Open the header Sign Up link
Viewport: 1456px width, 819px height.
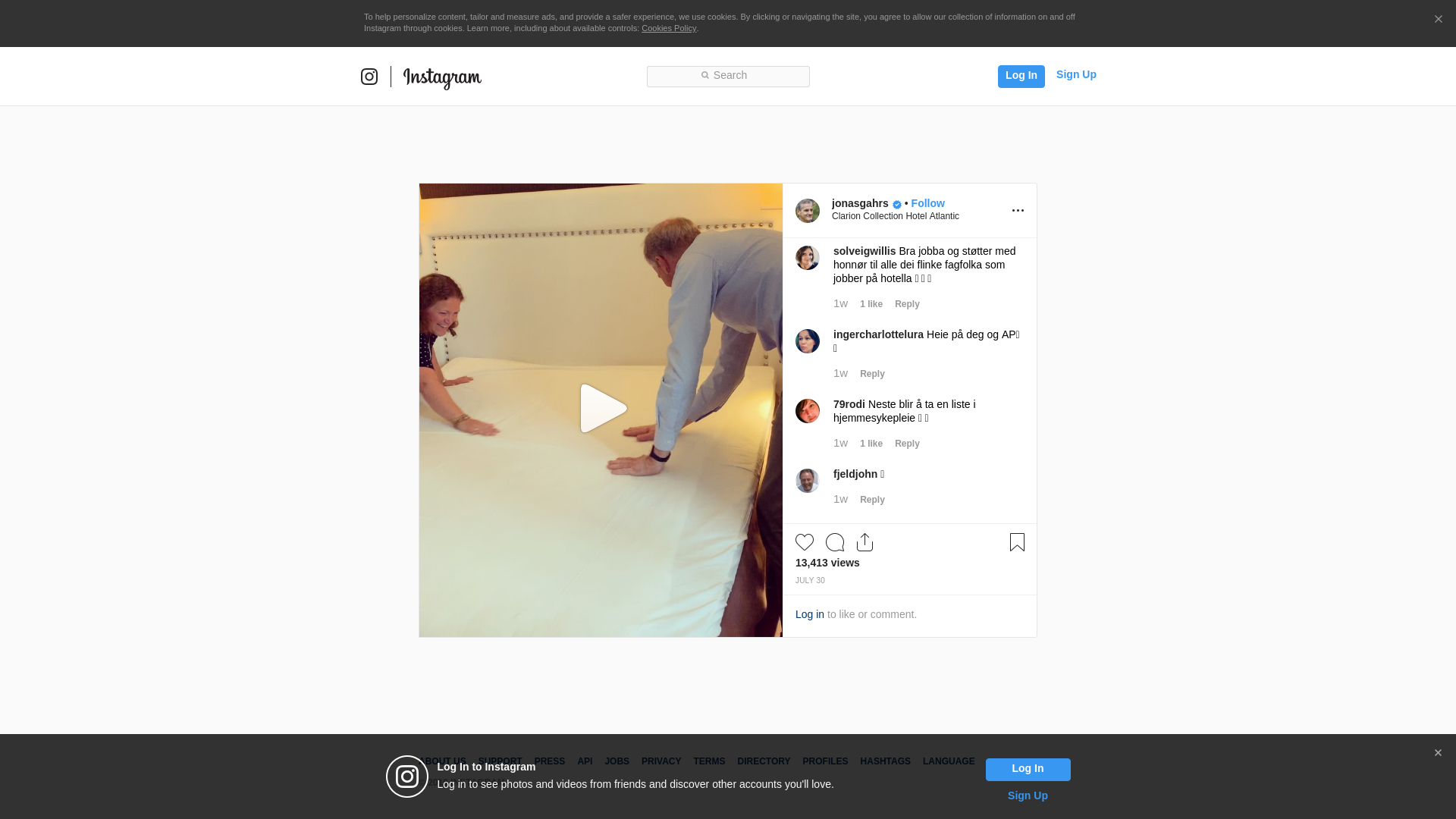click(1075, 74)
